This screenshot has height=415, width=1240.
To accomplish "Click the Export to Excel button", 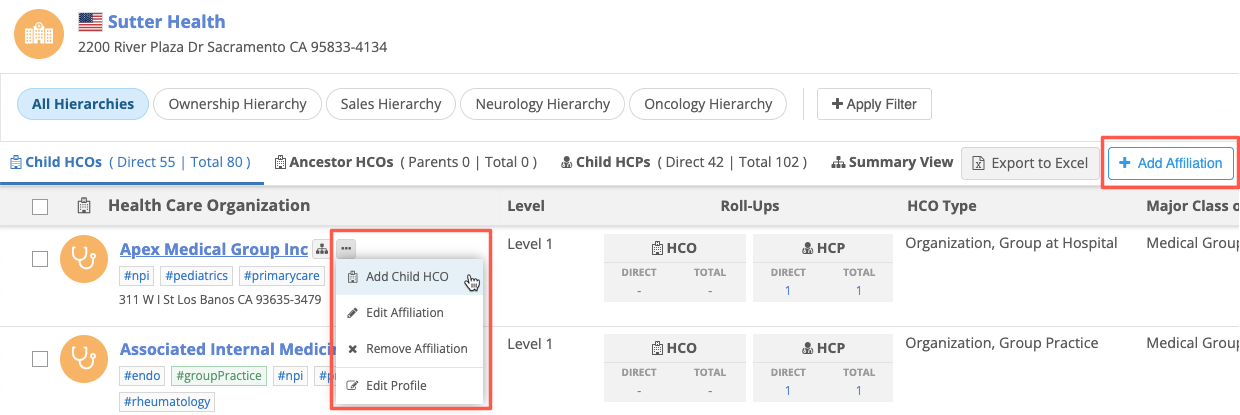I will [1031, 163].
